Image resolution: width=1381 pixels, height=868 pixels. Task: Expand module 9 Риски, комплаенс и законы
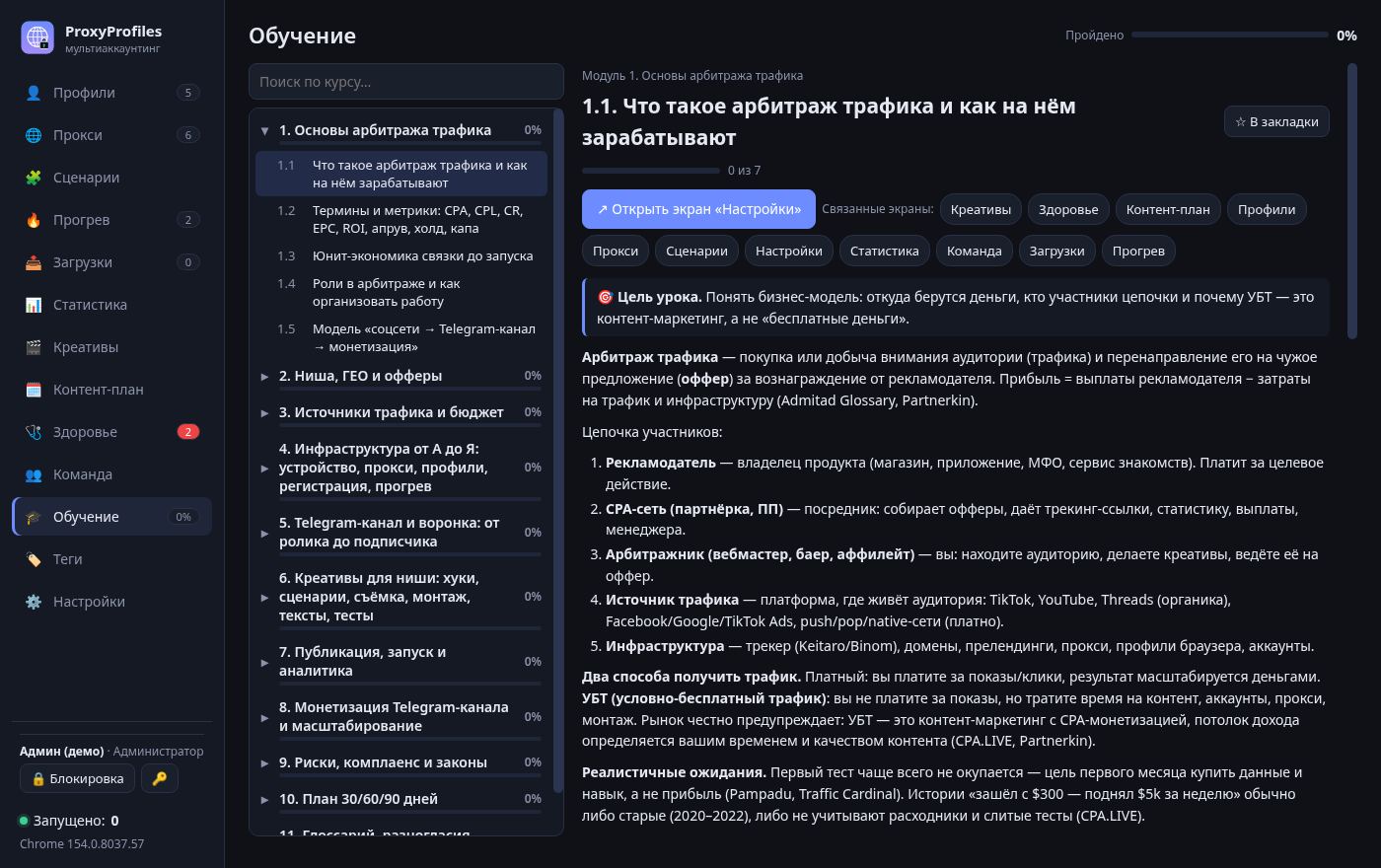[400, 762]
